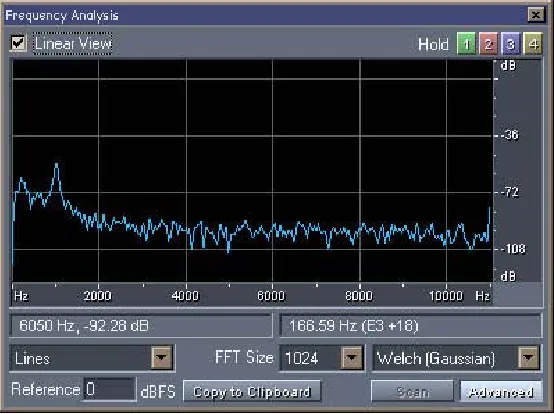Click the Advanced button
The width and height of the screenshot is (554, 414).
501,391
